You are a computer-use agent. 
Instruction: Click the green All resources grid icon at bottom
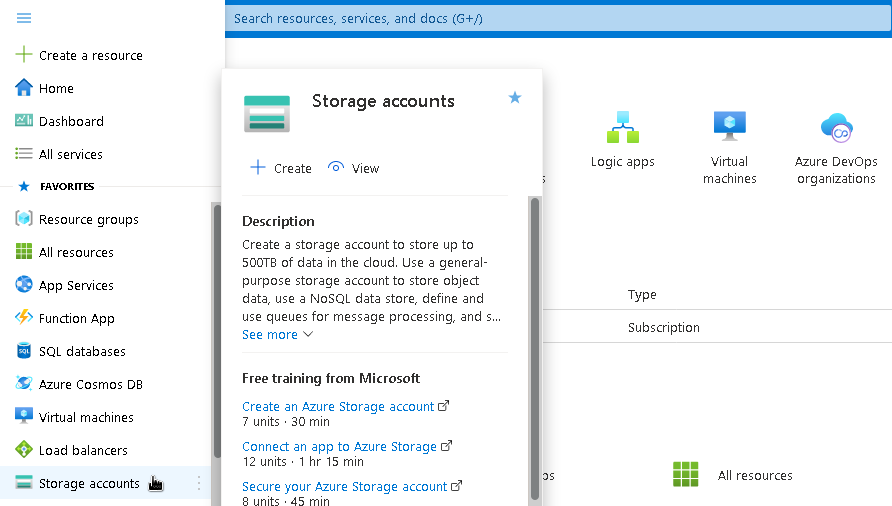pyautogui.click(x=685, y=474)
